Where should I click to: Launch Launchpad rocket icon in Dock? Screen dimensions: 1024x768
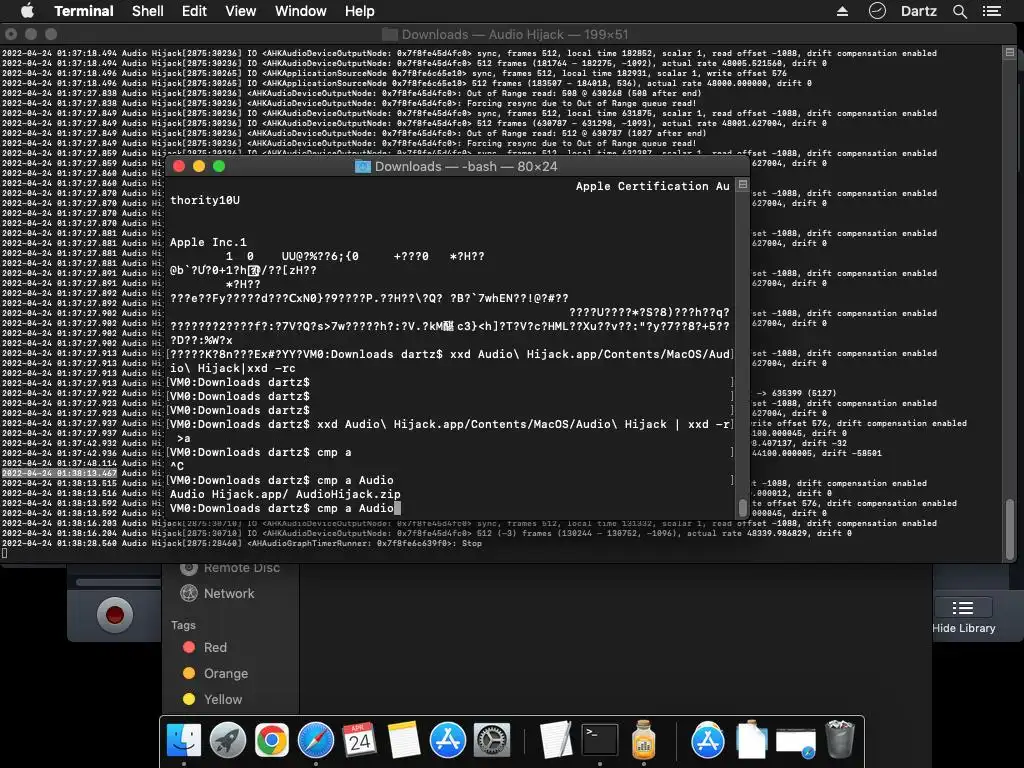pyautogui.click(x=228, y=741)
